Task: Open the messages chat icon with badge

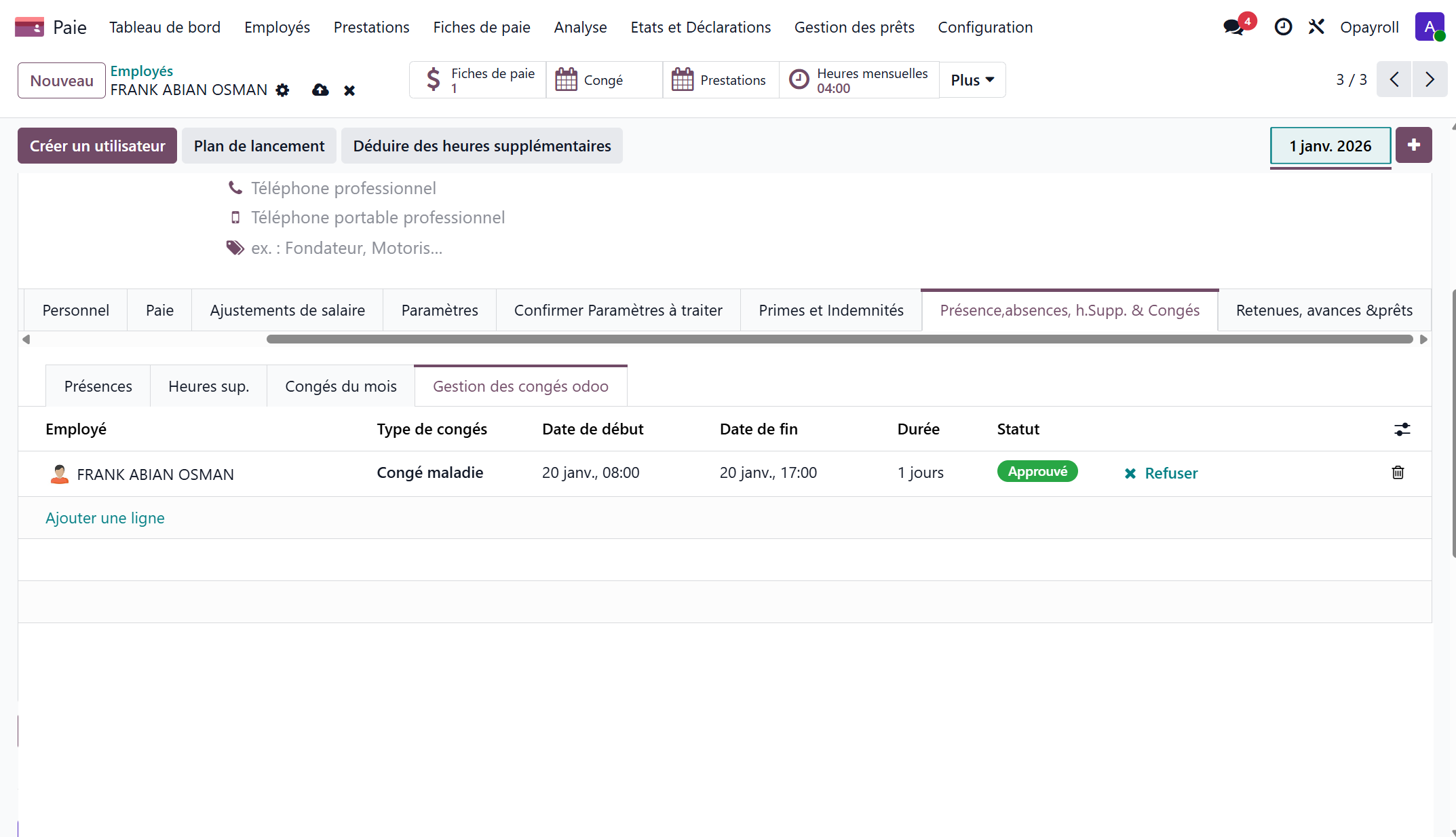Action: point(1235,27)
